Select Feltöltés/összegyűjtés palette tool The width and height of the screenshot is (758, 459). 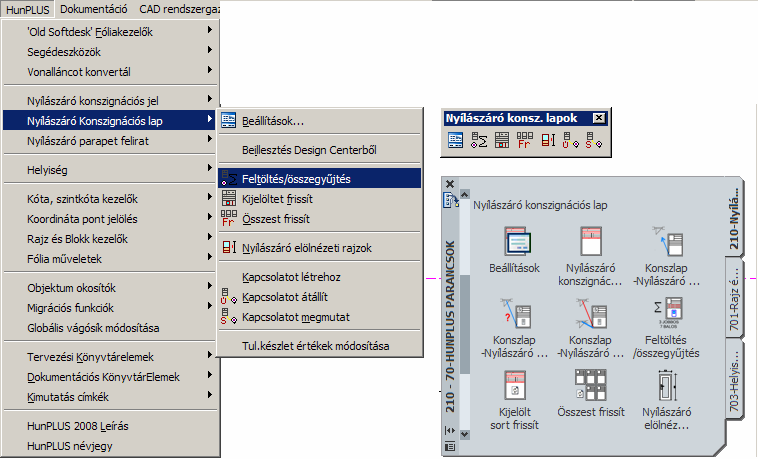(x=666, y=328)
